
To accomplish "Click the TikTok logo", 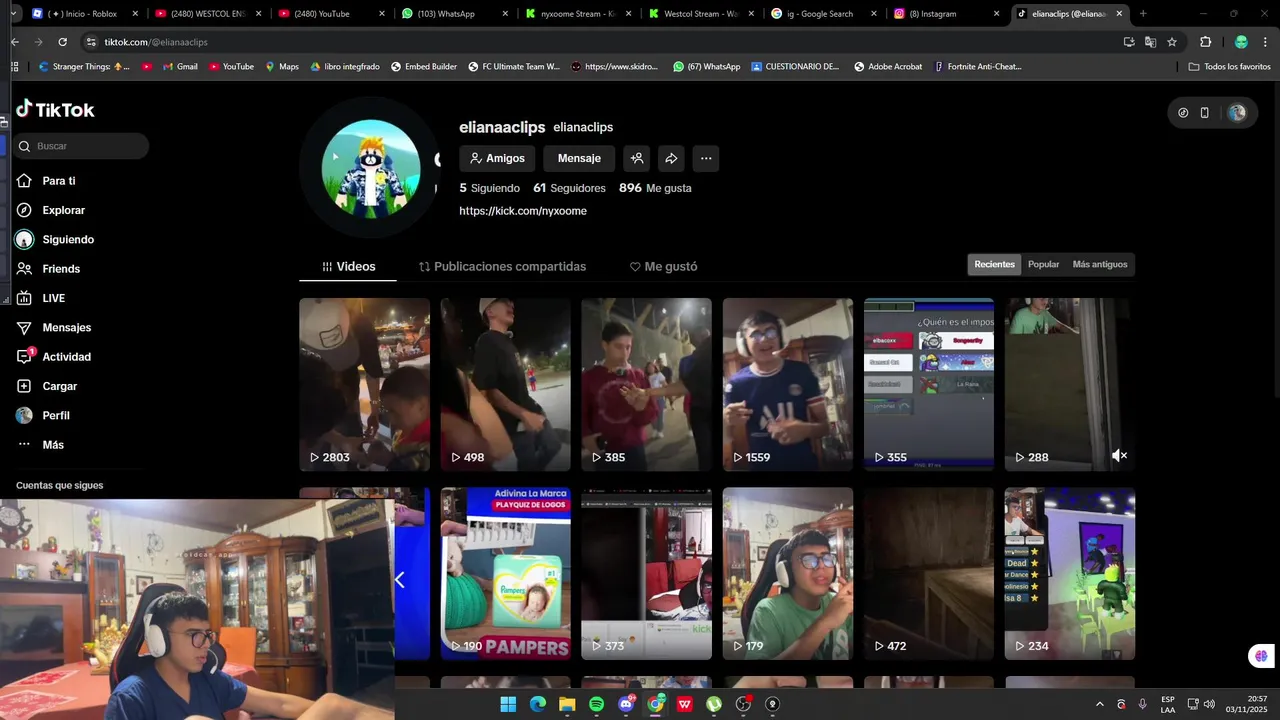I will 55,109.
